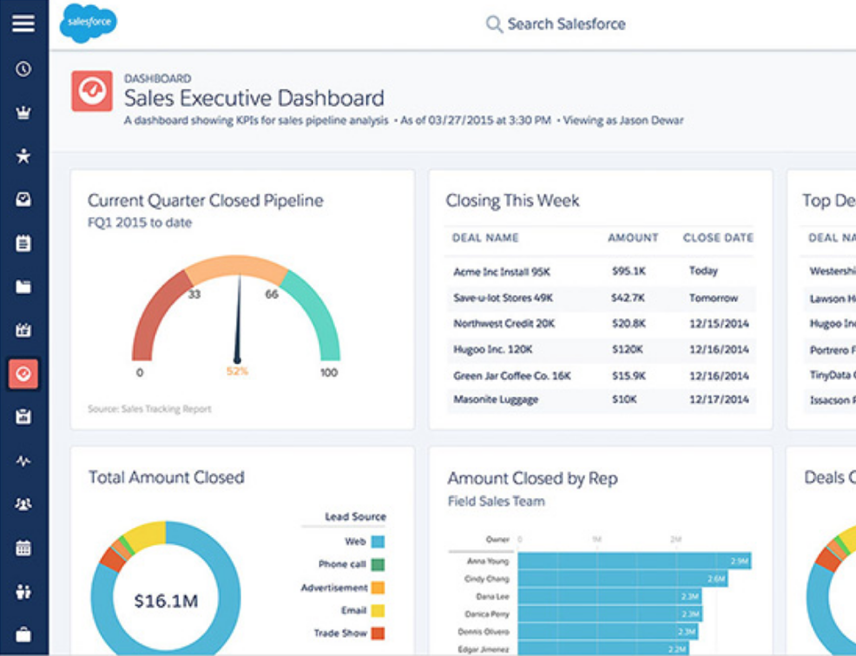
Task: Click the Web blue legend swatch
Action: click(x=378, y=541)
